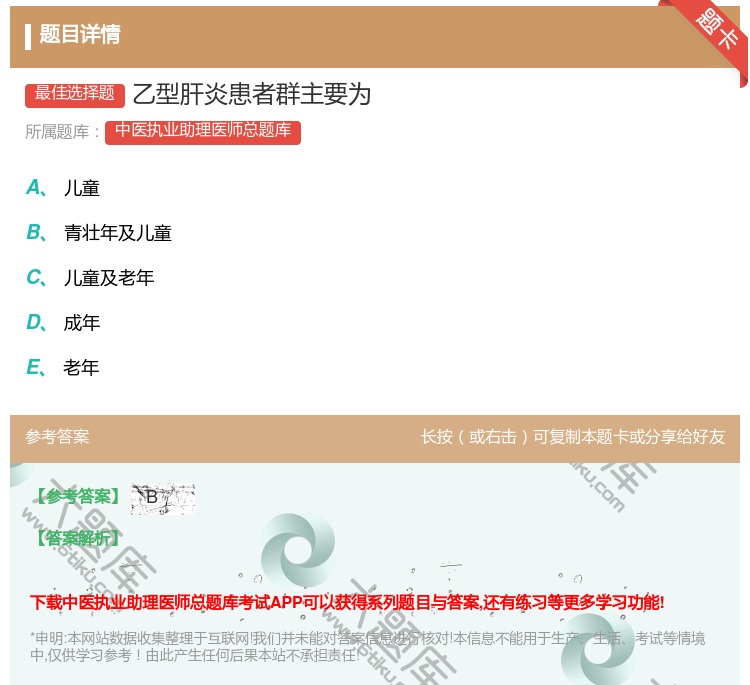Click the 题卡 corner ribbon
Viewport: 750px width, 685px height.
coord(715,31)
